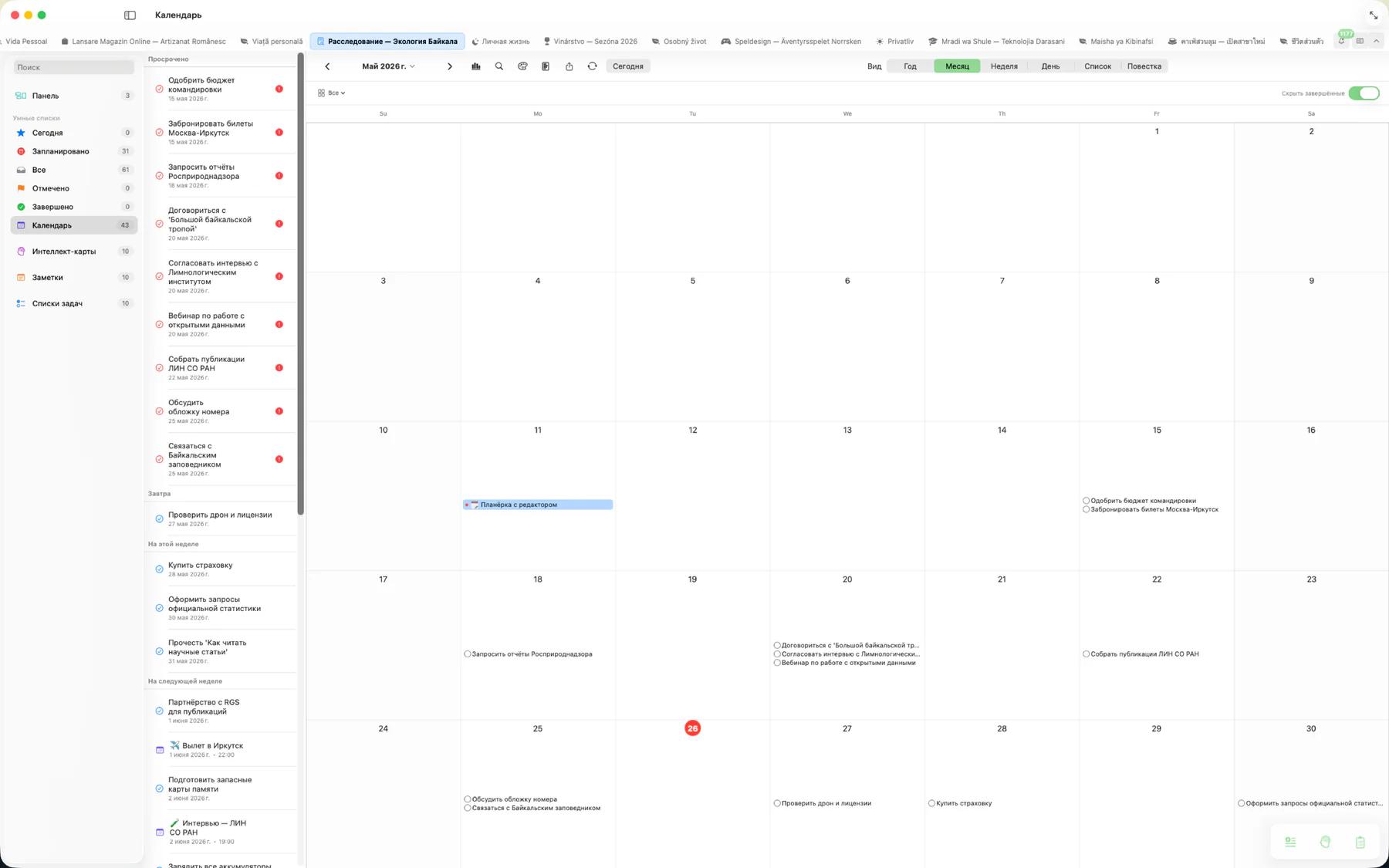This screenshot has width=1389, height=868.
Task: Go to the next month arrow
Action: coord(450,66)
